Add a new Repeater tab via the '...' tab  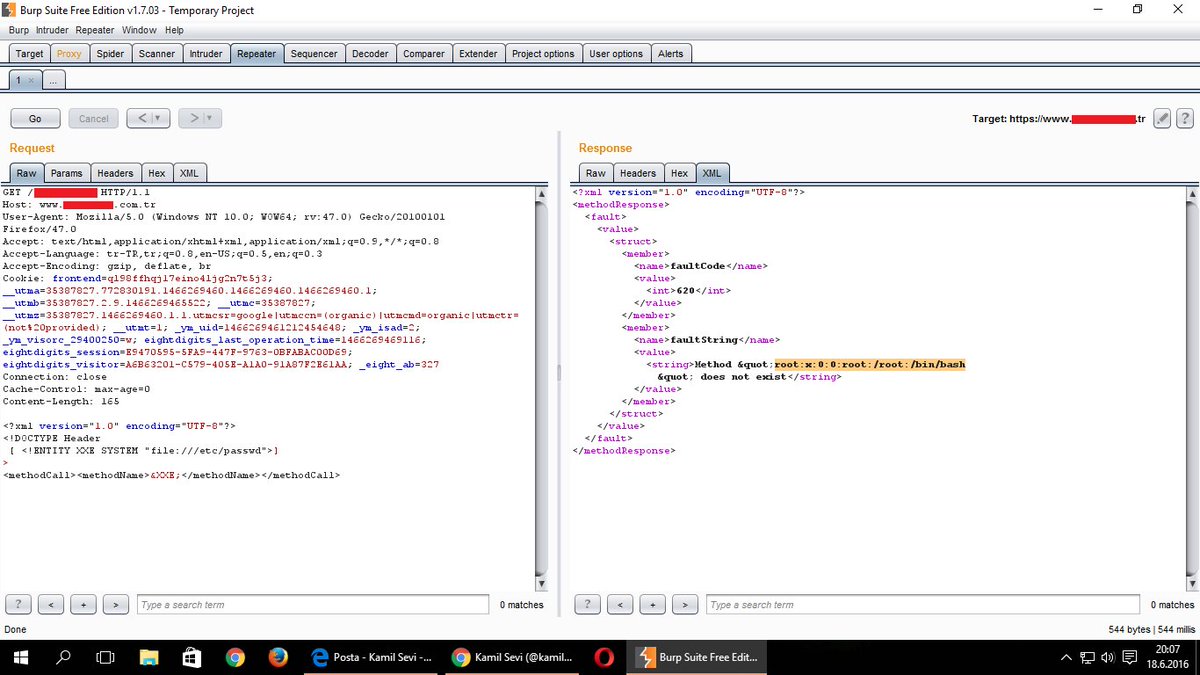pos(53,80)
